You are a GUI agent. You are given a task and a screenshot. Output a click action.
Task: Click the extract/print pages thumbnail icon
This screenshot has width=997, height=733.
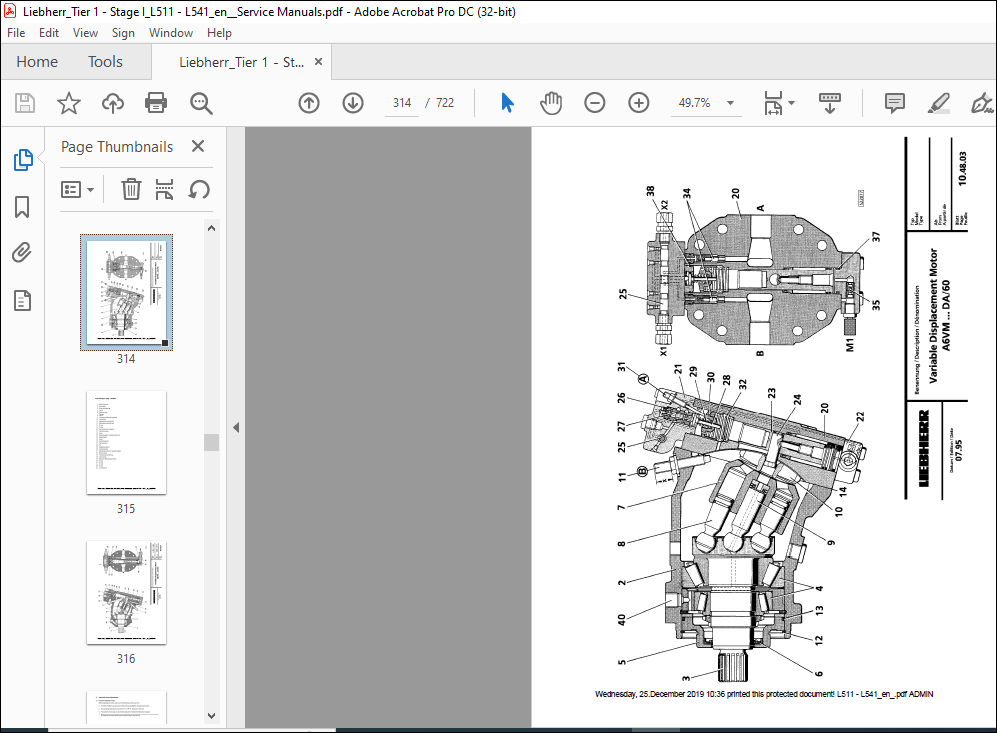point(165,189)
